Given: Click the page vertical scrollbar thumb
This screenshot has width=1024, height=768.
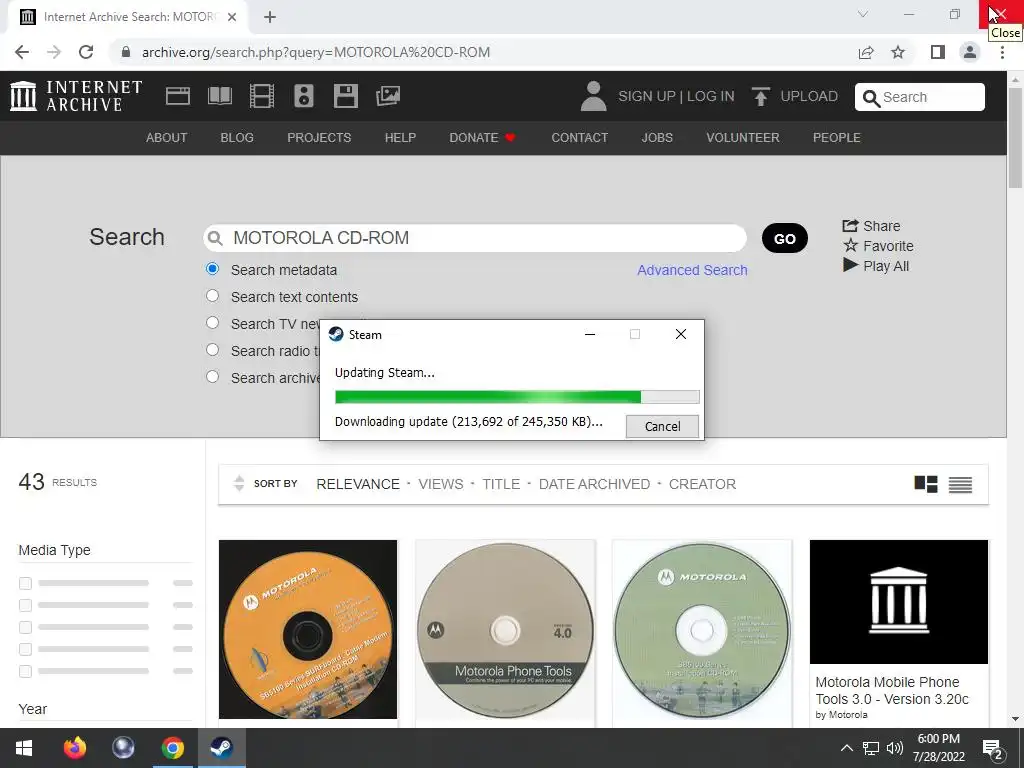Looking at the screenshot, I should (1015, 137).
